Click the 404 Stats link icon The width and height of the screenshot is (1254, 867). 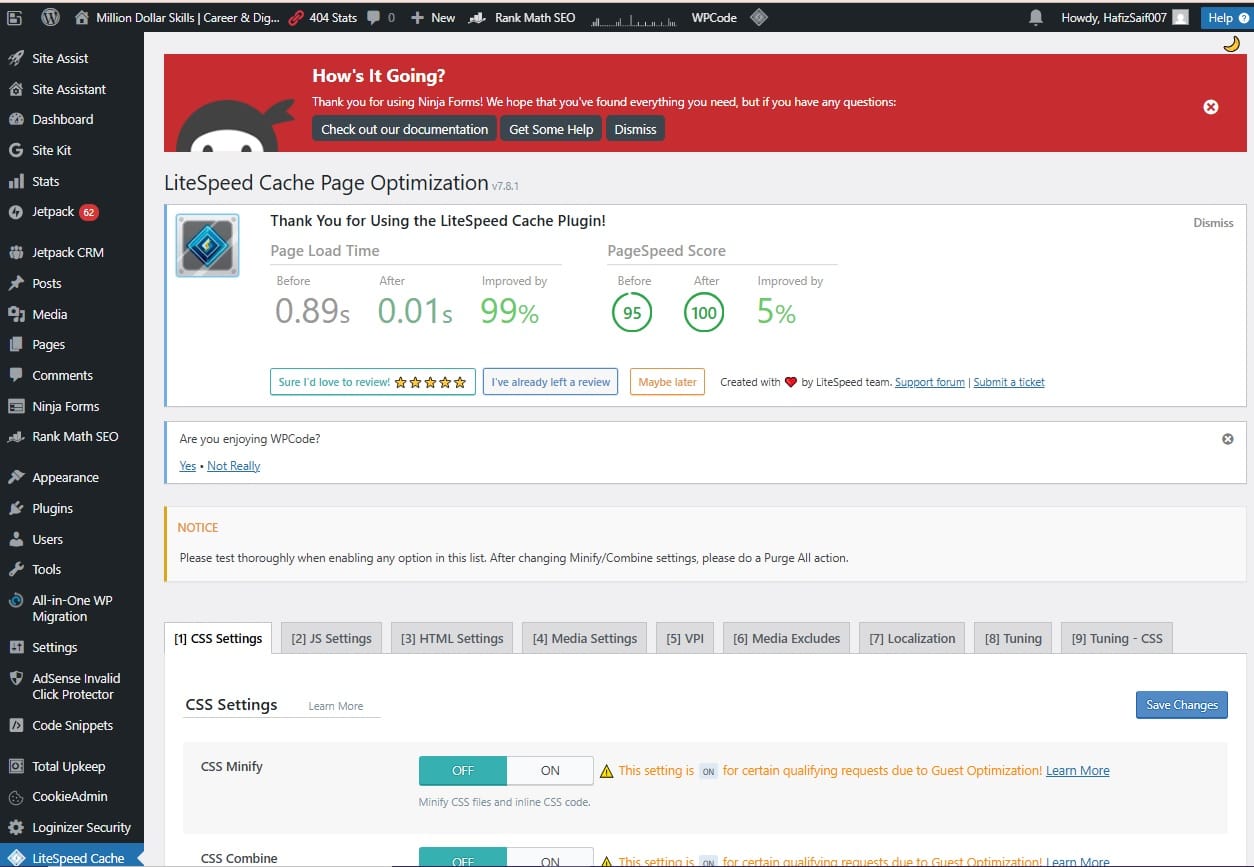click(296, 17)
